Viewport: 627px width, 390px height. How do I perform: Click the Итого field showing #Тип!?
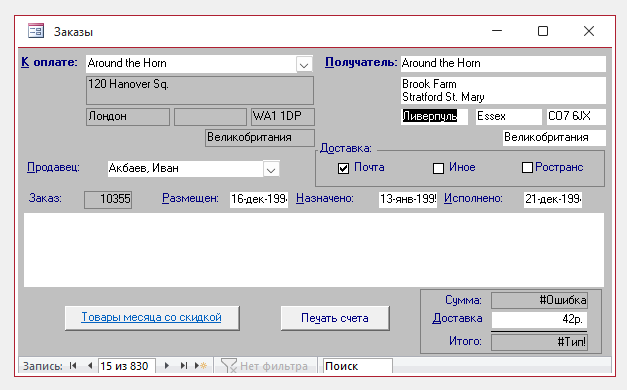tap(539, 342)
